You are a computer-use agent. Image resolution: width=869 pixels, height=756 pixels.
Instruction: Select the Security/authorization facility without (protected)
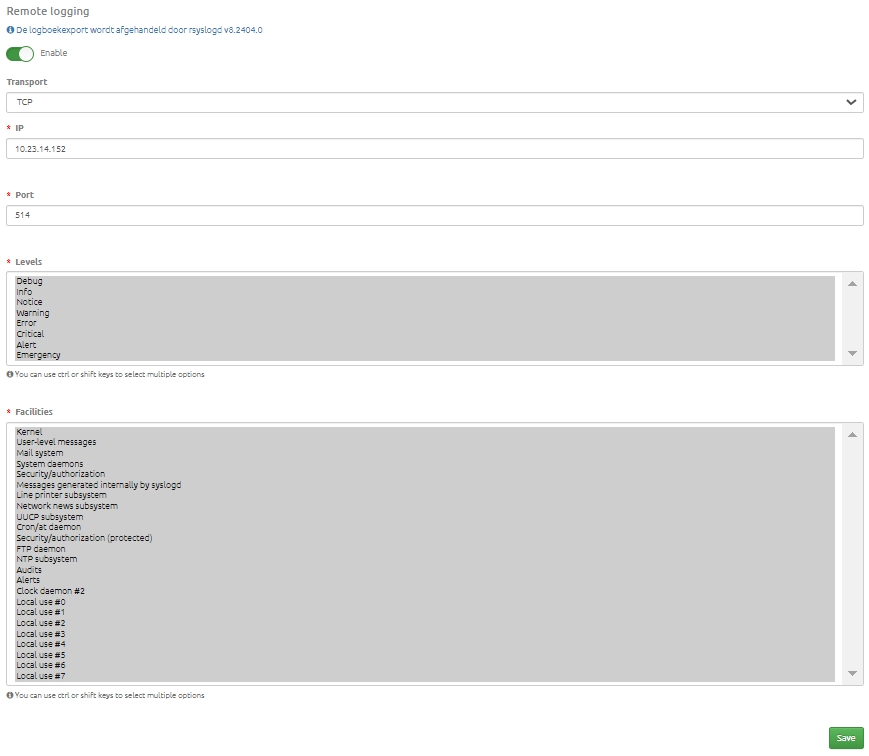pos(425,474)
